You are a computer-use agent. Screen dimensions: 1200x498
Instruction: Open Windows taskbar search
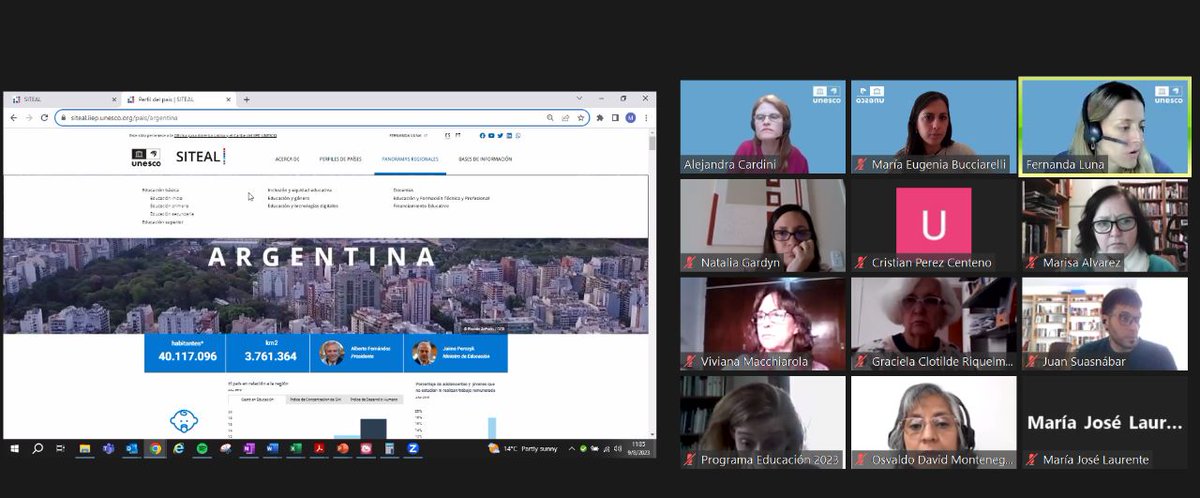click(x=38, y=449)
